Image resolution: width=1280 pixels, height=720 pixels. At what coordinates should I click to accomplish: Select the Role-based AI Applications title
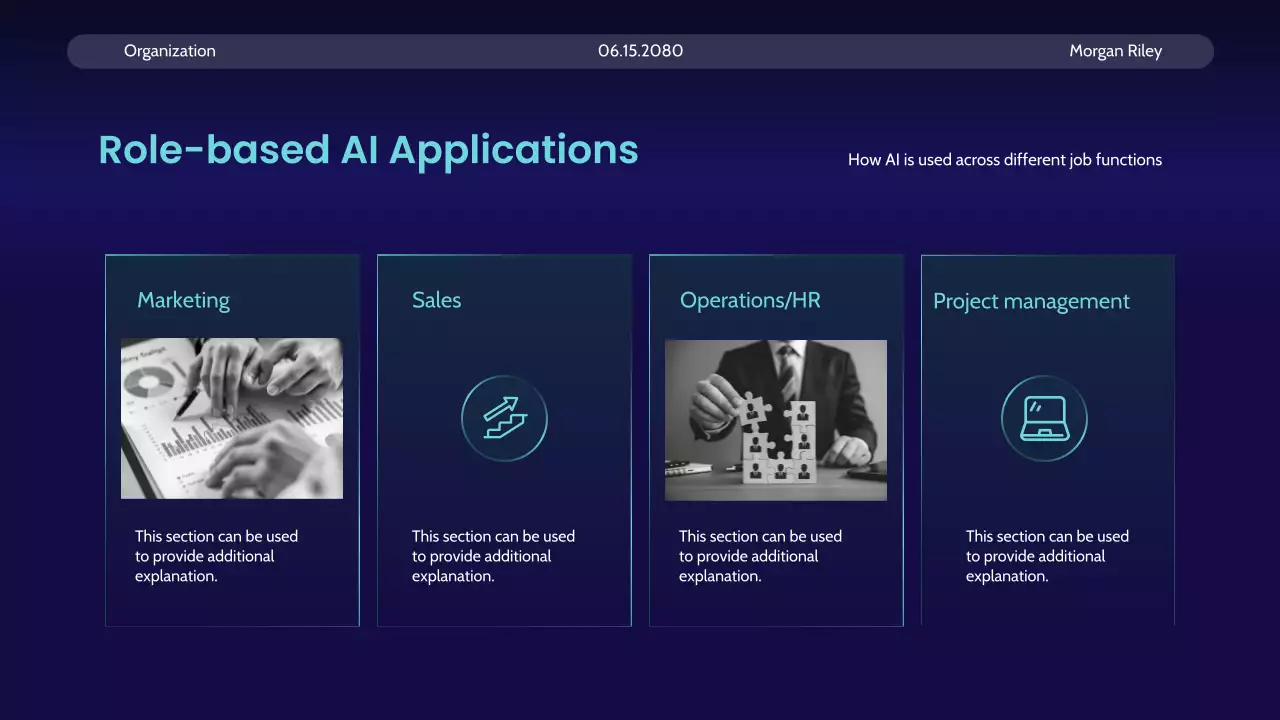point(368,150)
